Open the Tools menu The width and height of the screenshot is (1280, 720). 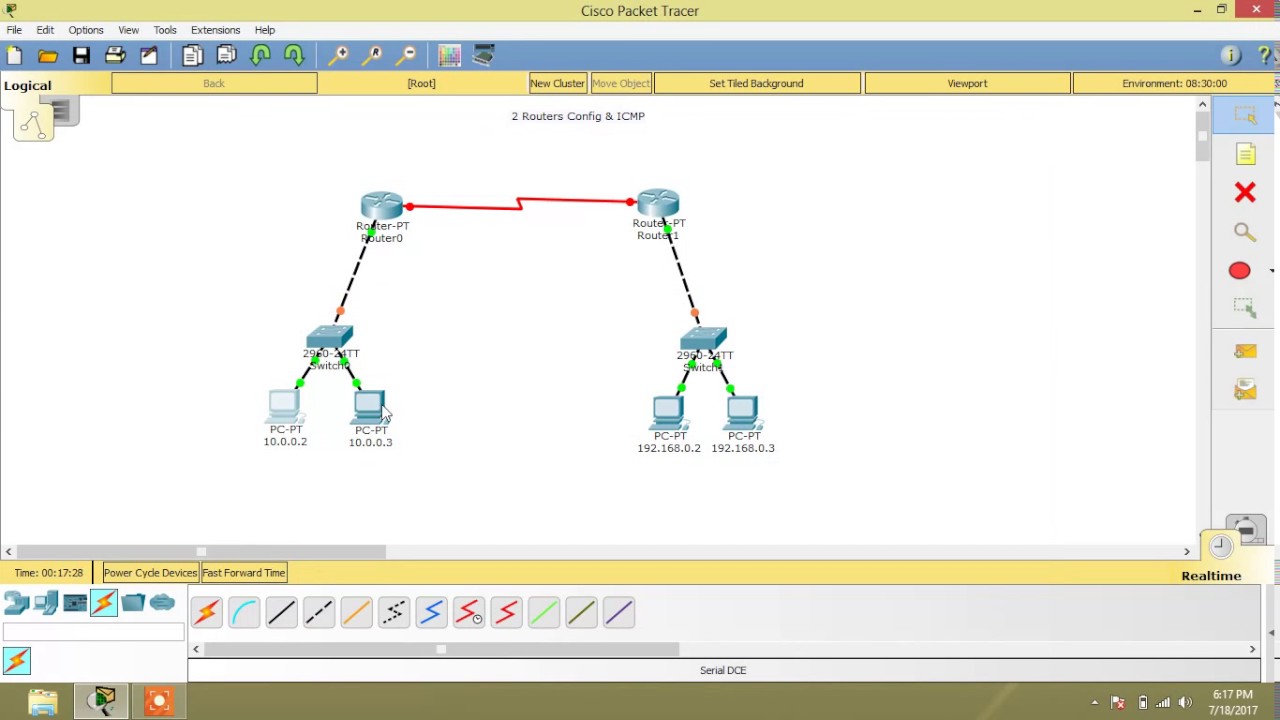coord(165,30)
